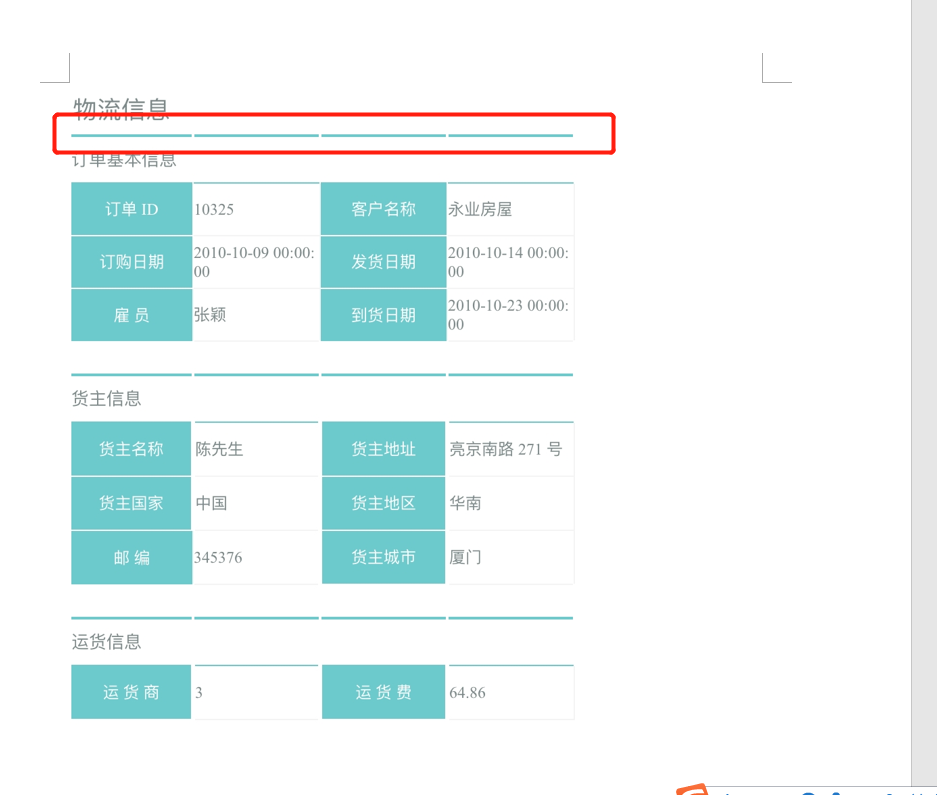937x795 pixels.
Task: Click the 运货信息 section heading
Action: point(106,642)
